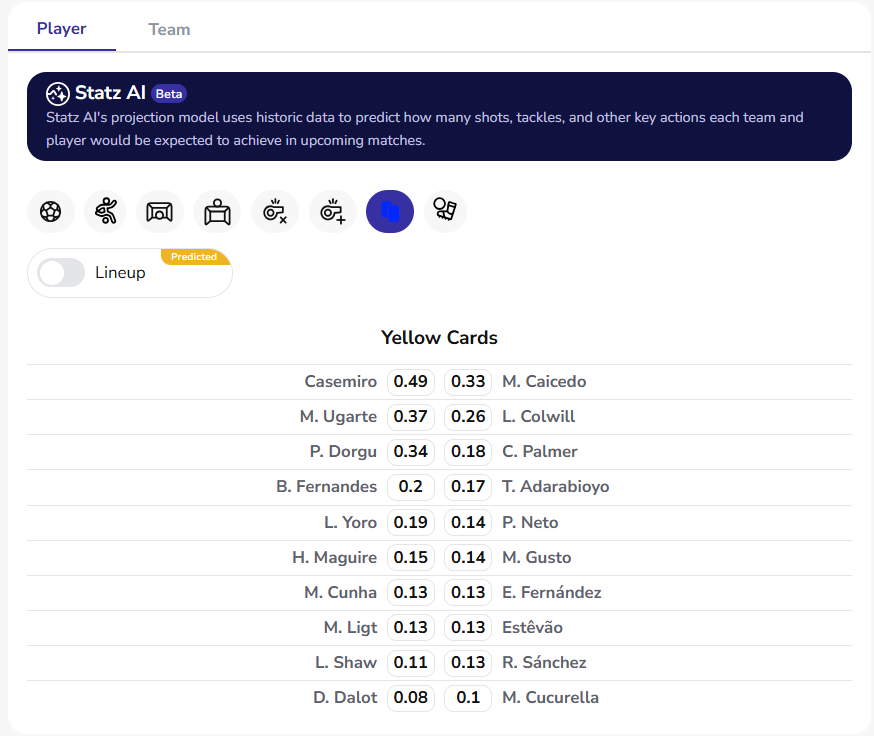This screenshot has width=874, height=736.
Task: Select the player kicking ball icon
Action: tap(108, 212)
